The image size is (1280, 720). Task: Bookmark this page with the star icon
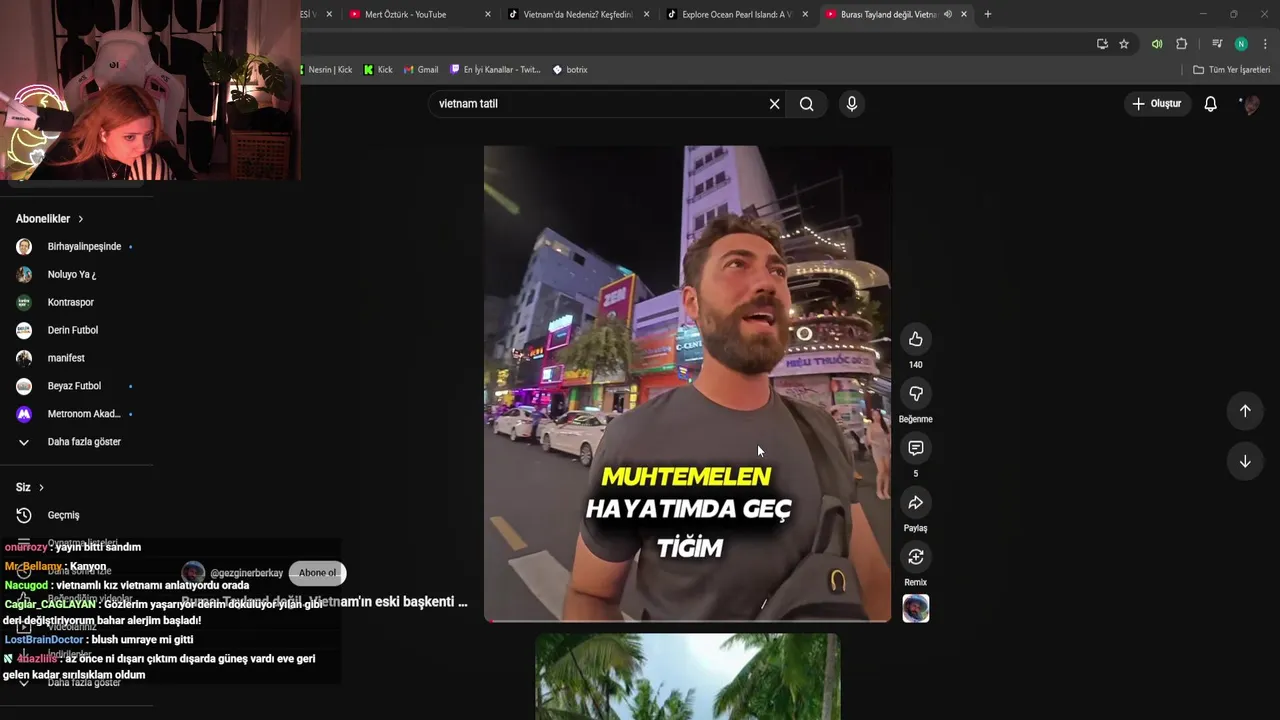[x=1124, y=44]
